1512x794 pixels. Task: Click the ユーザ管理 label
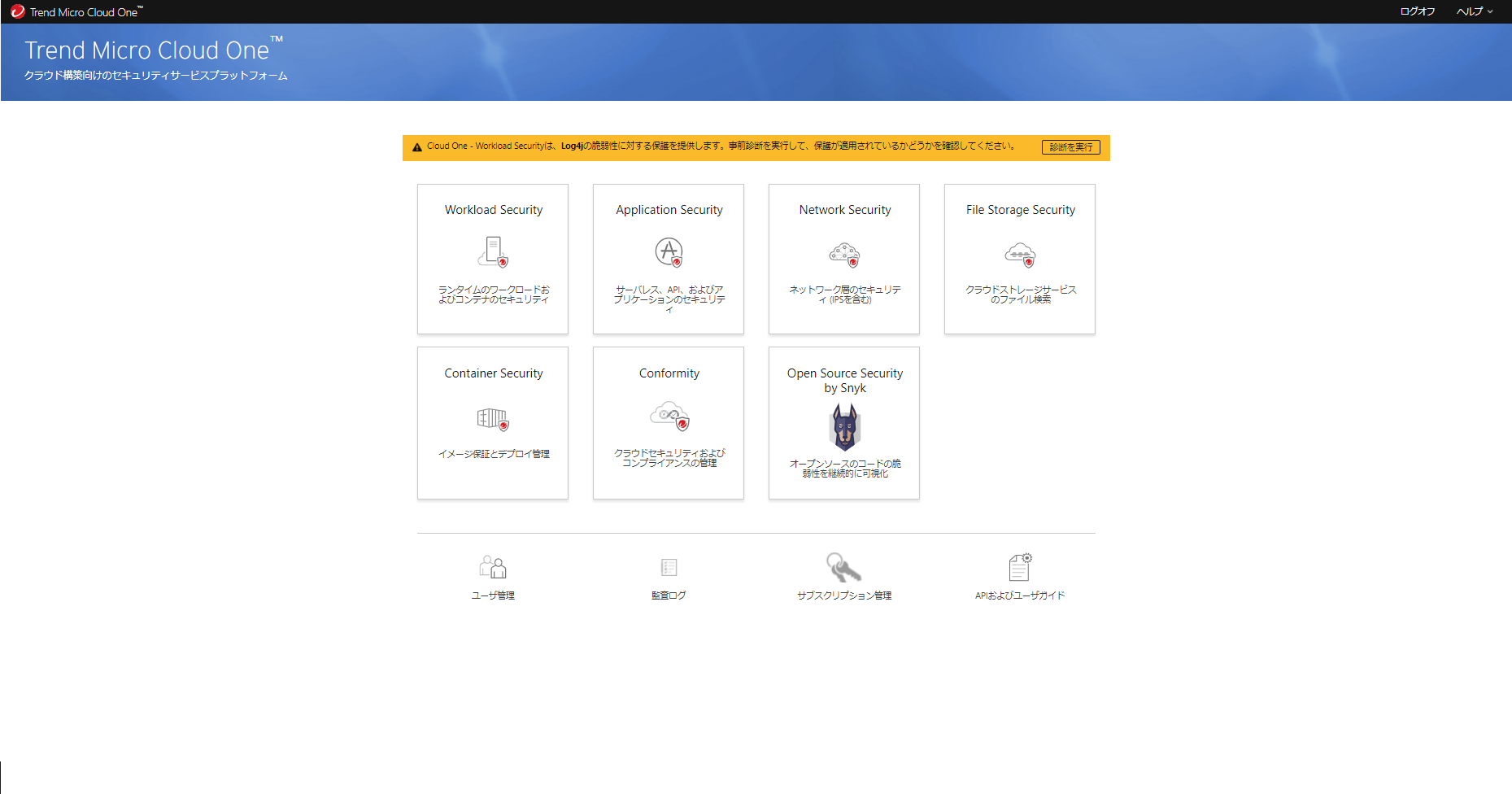coord(493,595)
